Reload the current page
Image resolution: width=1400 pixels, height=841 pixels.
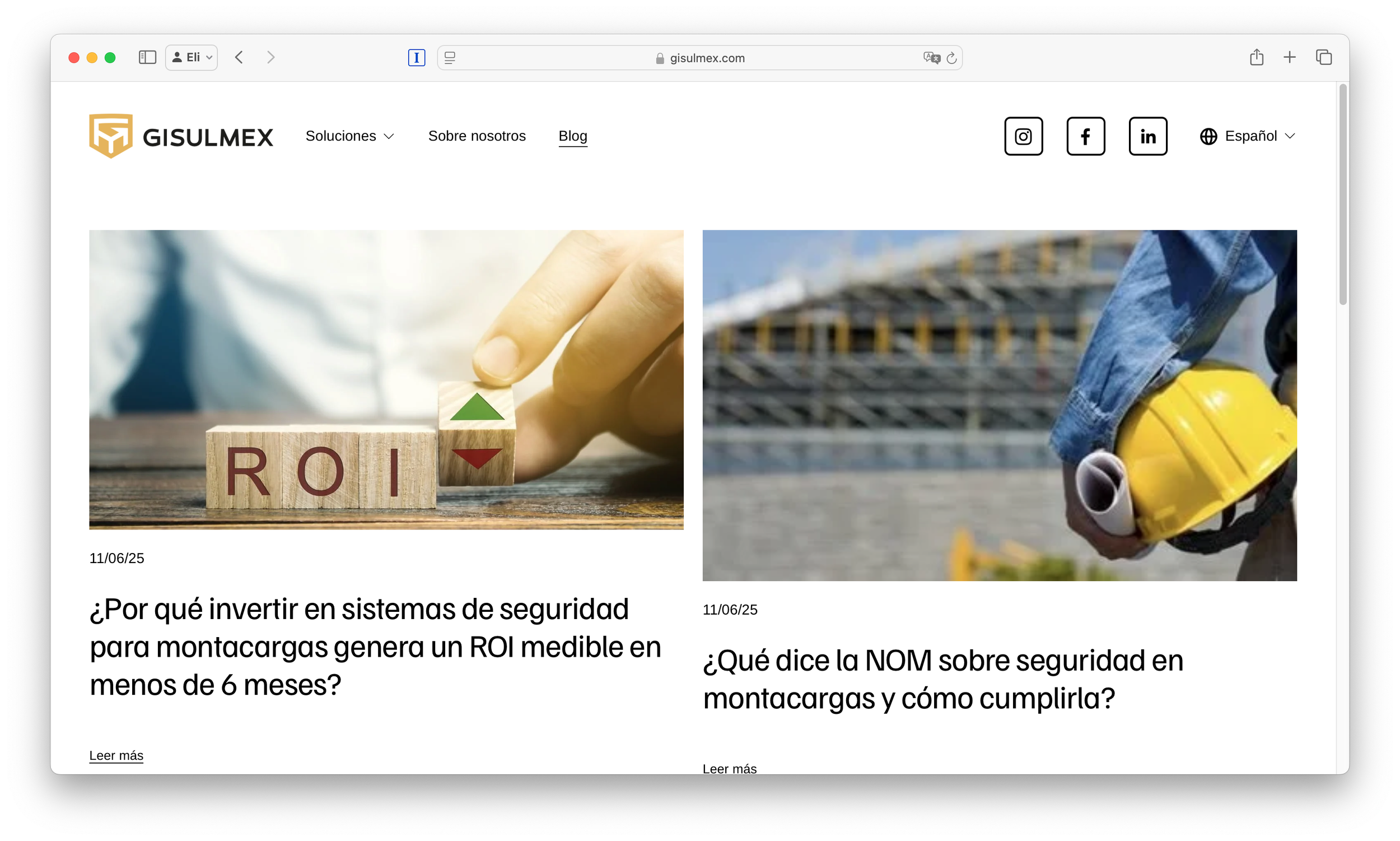[x=951, y=57]
